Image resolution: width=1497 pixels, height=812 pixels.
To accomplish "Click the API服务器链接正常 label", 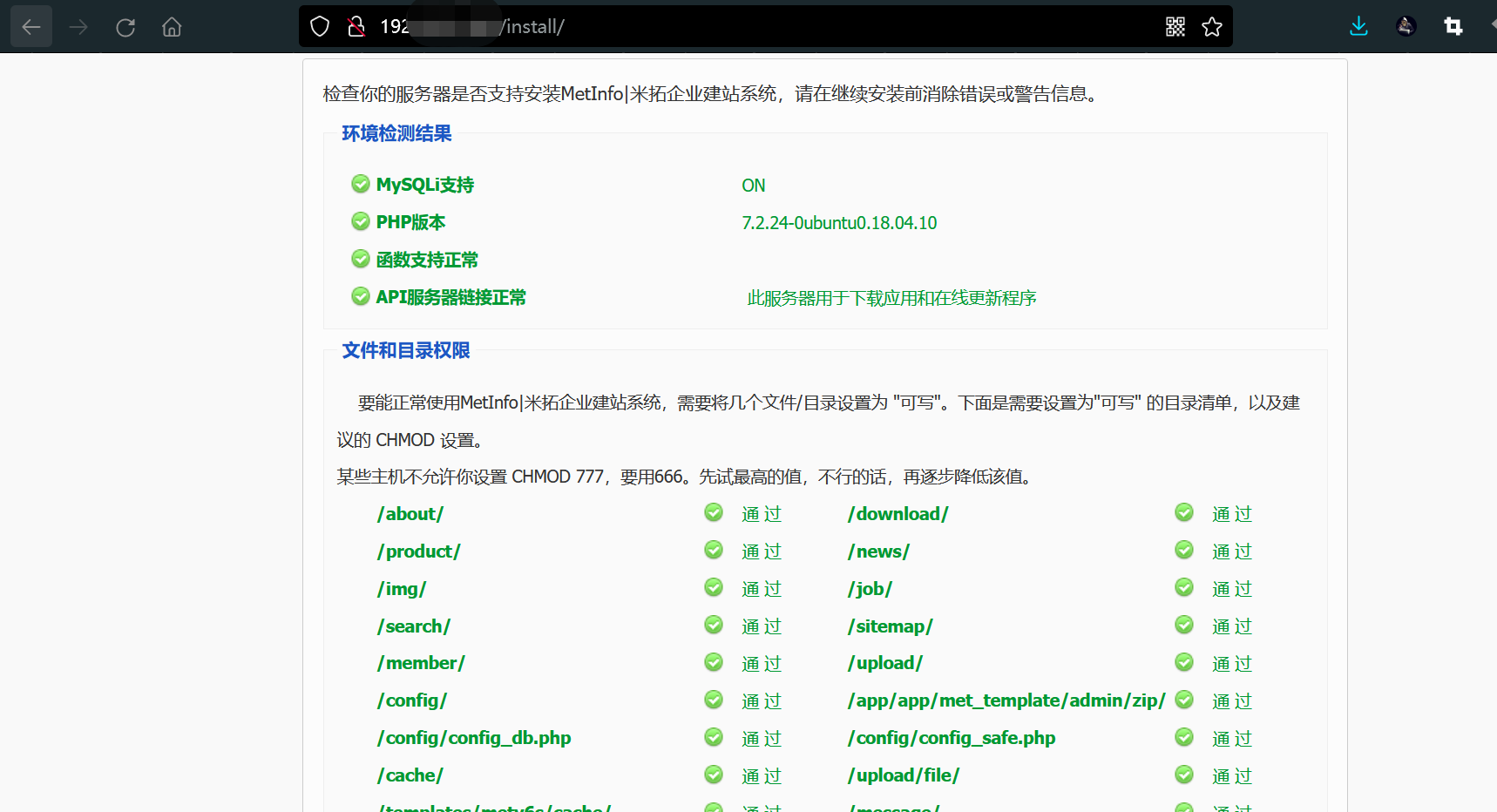I will click(451, 297).
